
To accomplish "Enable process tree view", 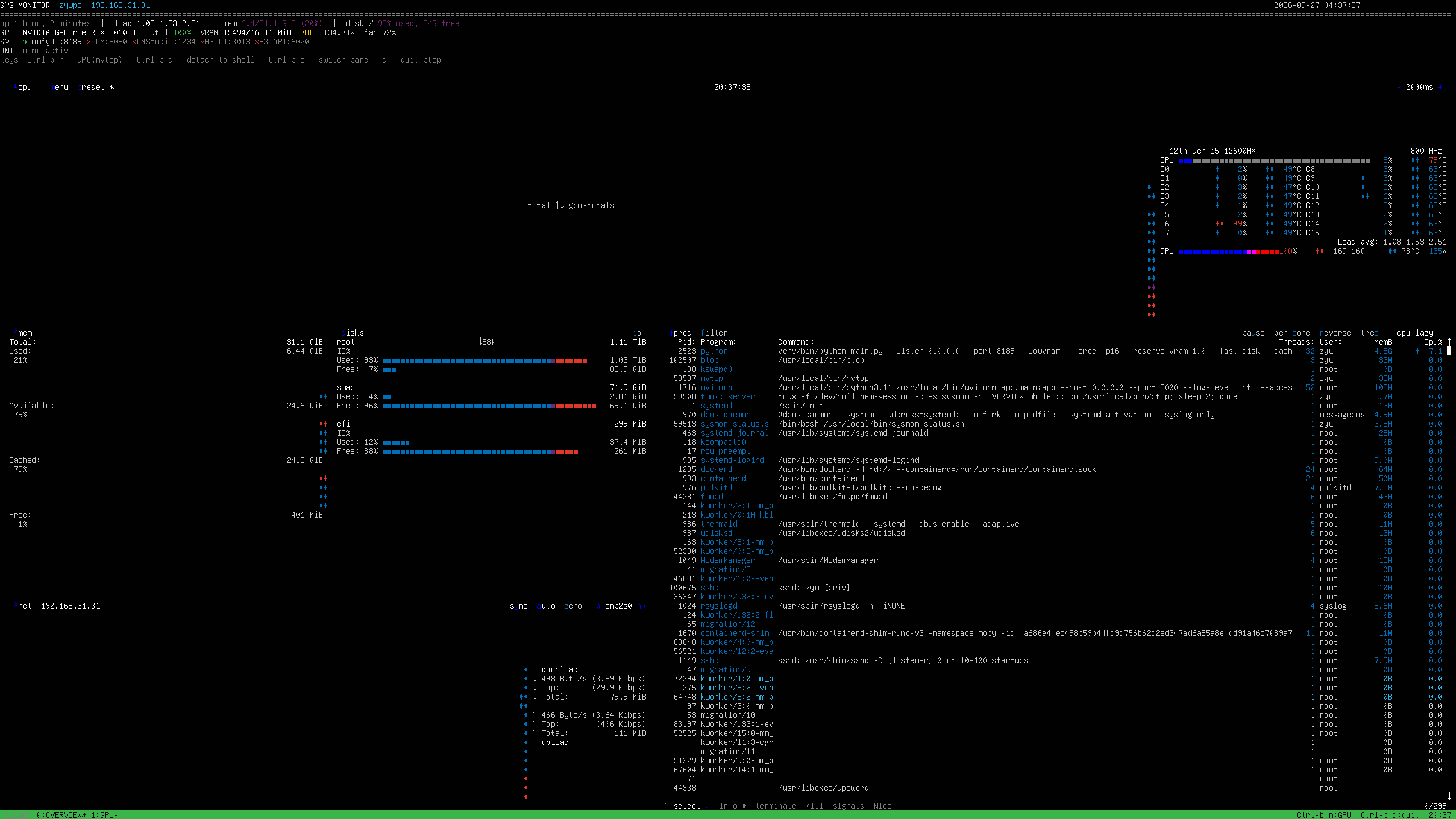I will pos(1370,333).
